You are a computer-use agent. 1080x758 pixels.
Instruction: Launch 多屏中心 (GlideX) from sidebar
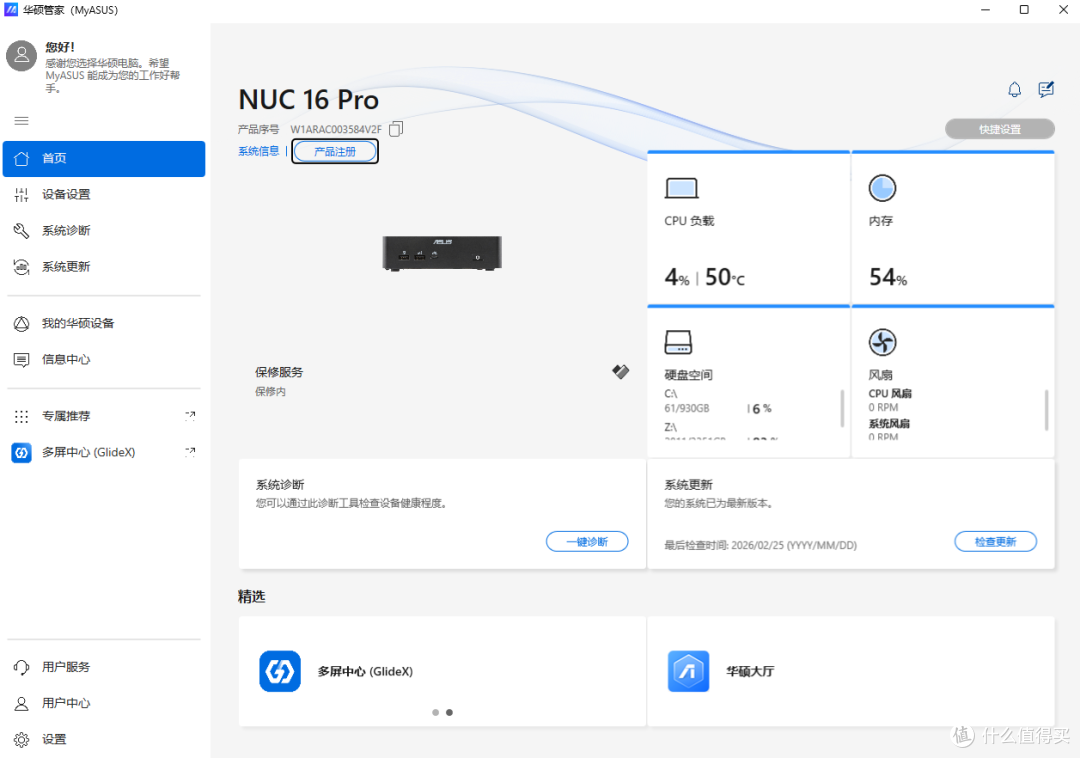[x=104, y=452]
